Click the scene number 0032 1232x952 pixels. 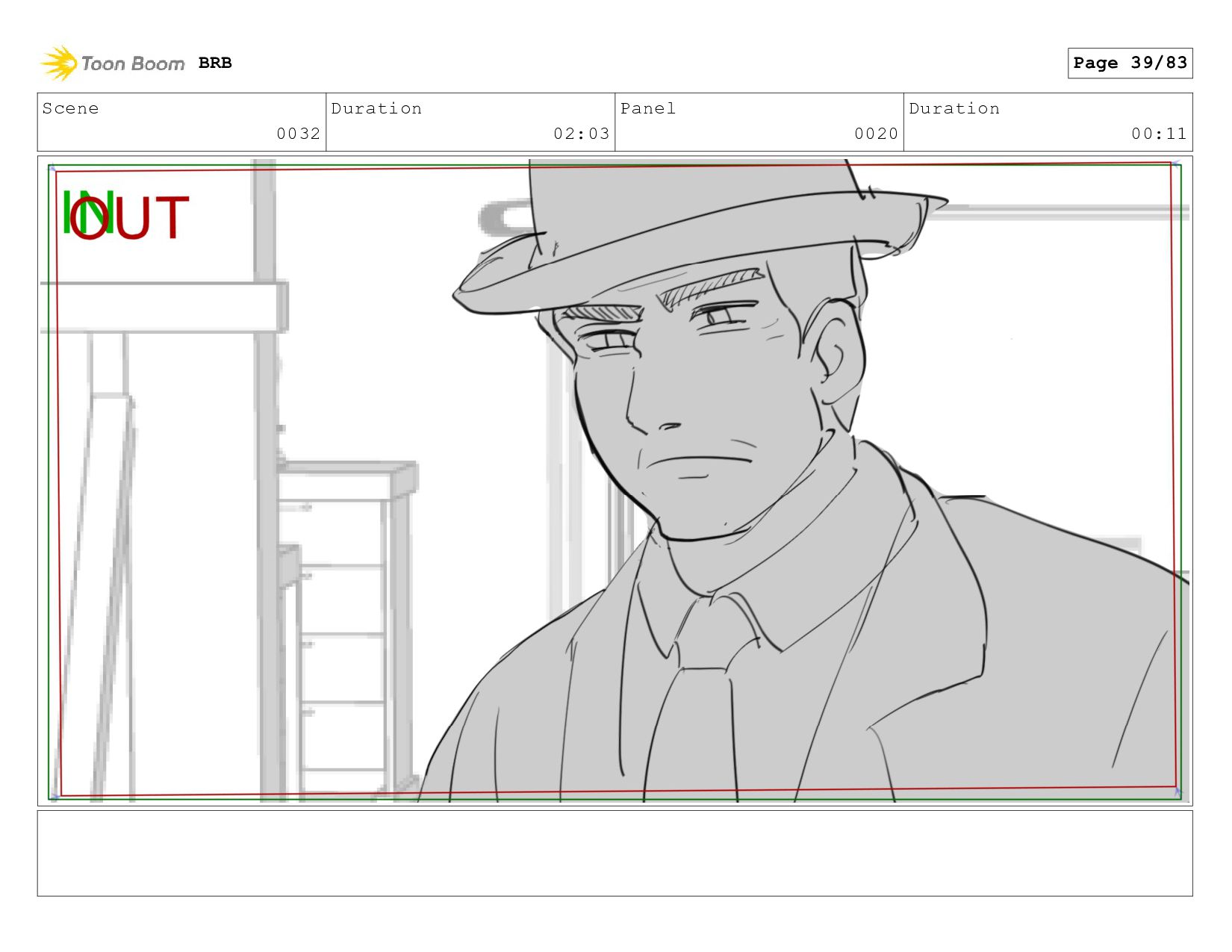click(298, 134)
